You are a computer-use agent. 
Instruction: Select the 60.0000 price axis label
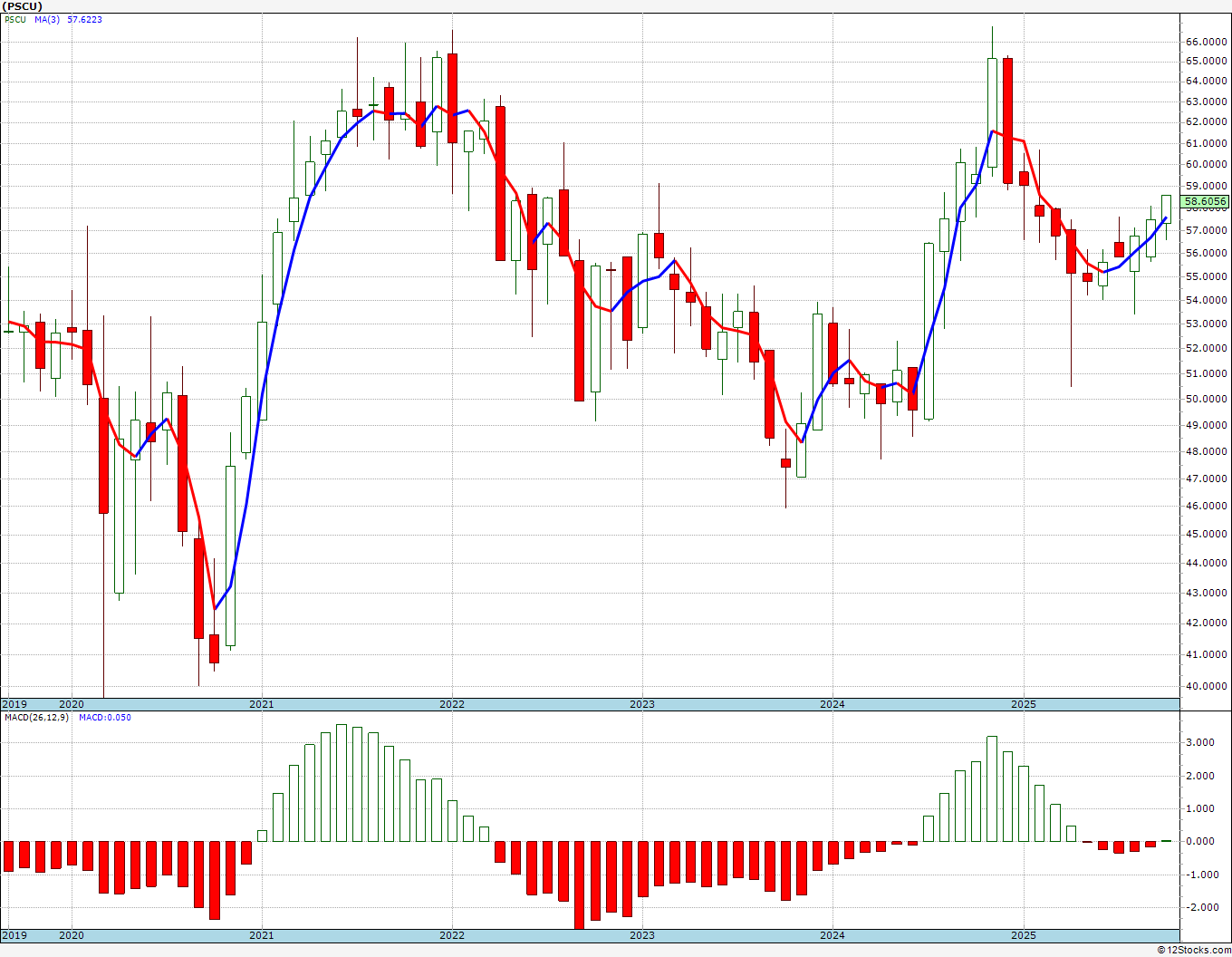(1207, 164)
